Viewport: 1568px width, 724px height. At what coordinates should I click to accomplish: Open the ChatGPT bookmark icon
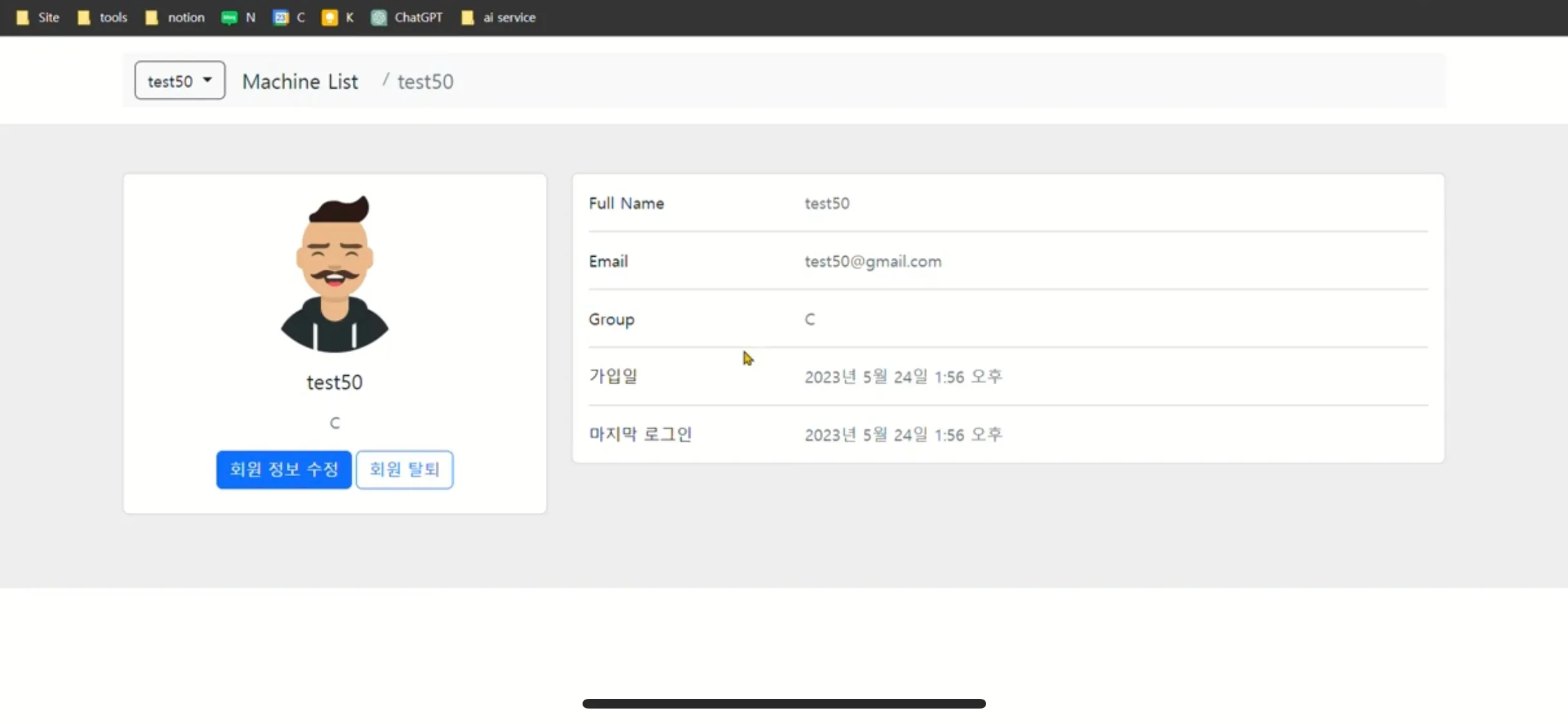coord(379,17)
